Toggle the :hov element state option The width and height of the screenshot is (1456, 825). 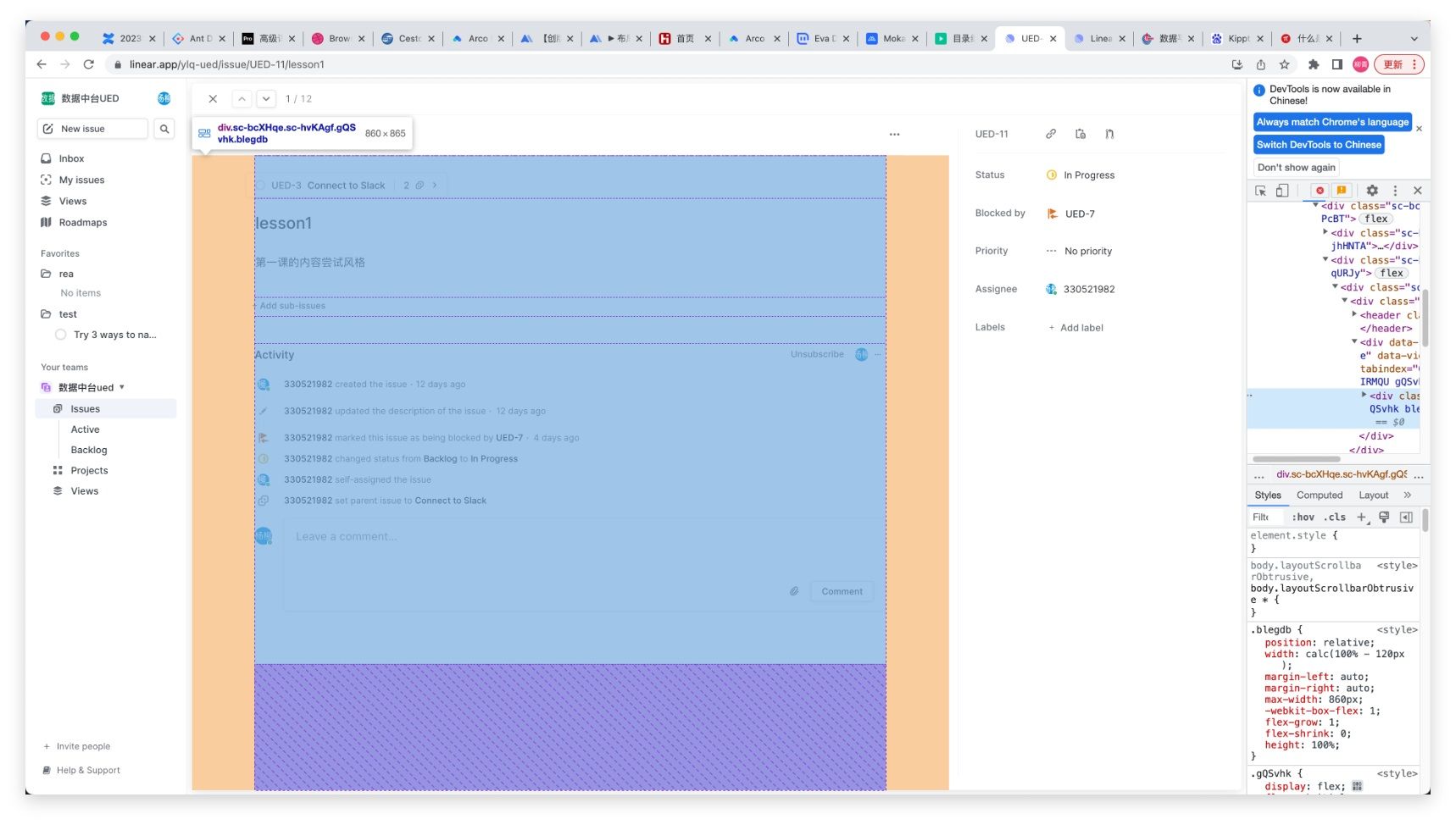[x=1303, y=517]
